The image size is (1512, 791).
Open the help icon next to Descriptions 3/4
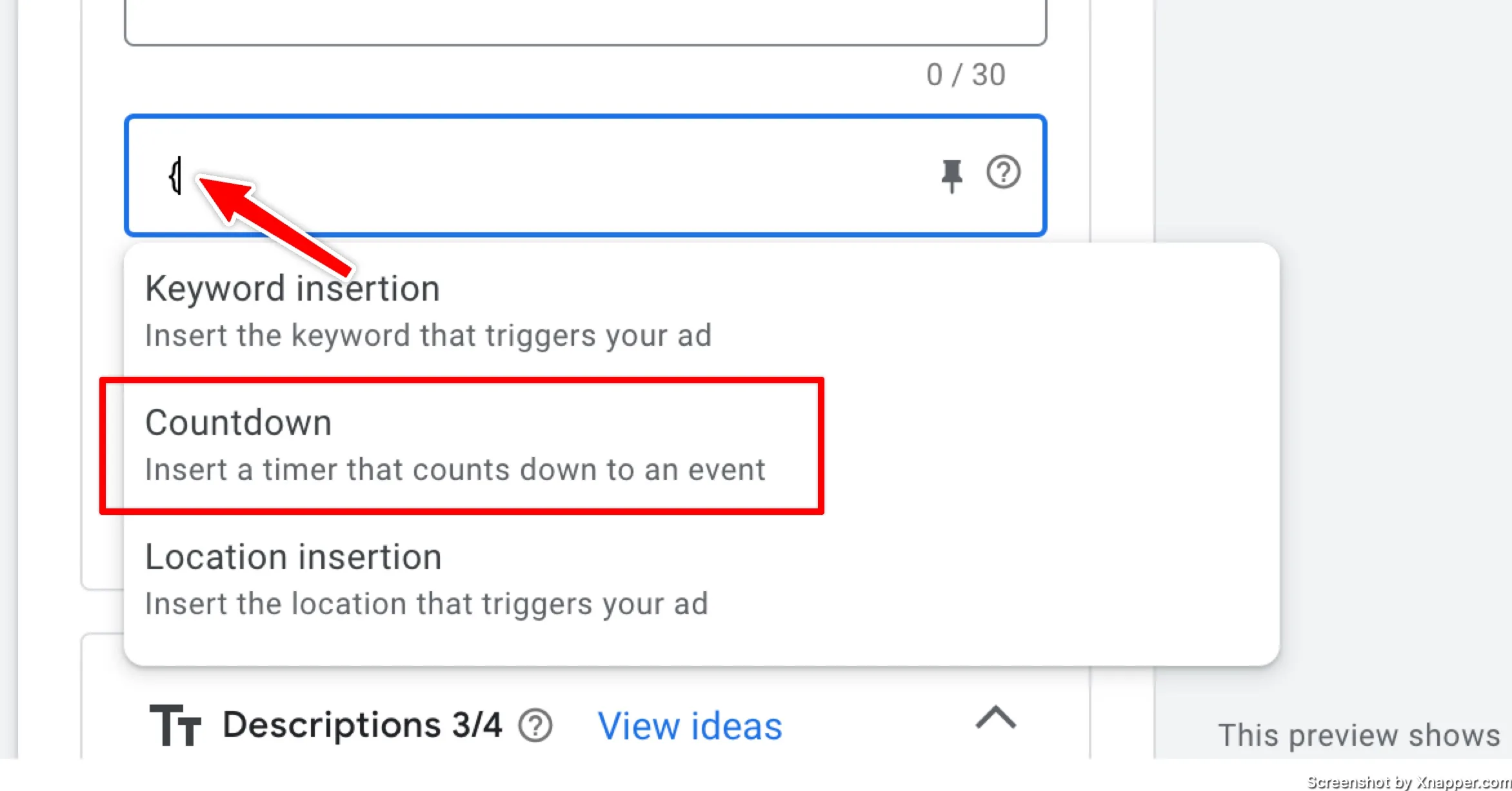click(535, 726)
